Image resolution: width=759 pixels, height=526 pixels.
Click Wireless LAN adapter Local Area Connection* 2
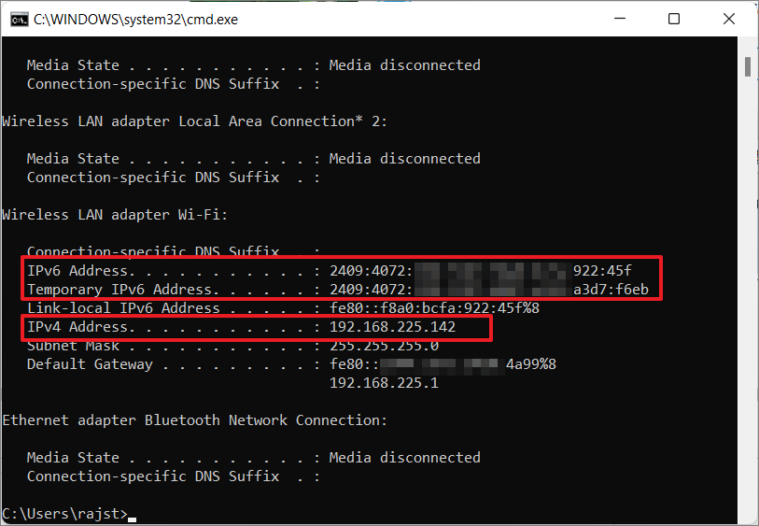(195, 121)
